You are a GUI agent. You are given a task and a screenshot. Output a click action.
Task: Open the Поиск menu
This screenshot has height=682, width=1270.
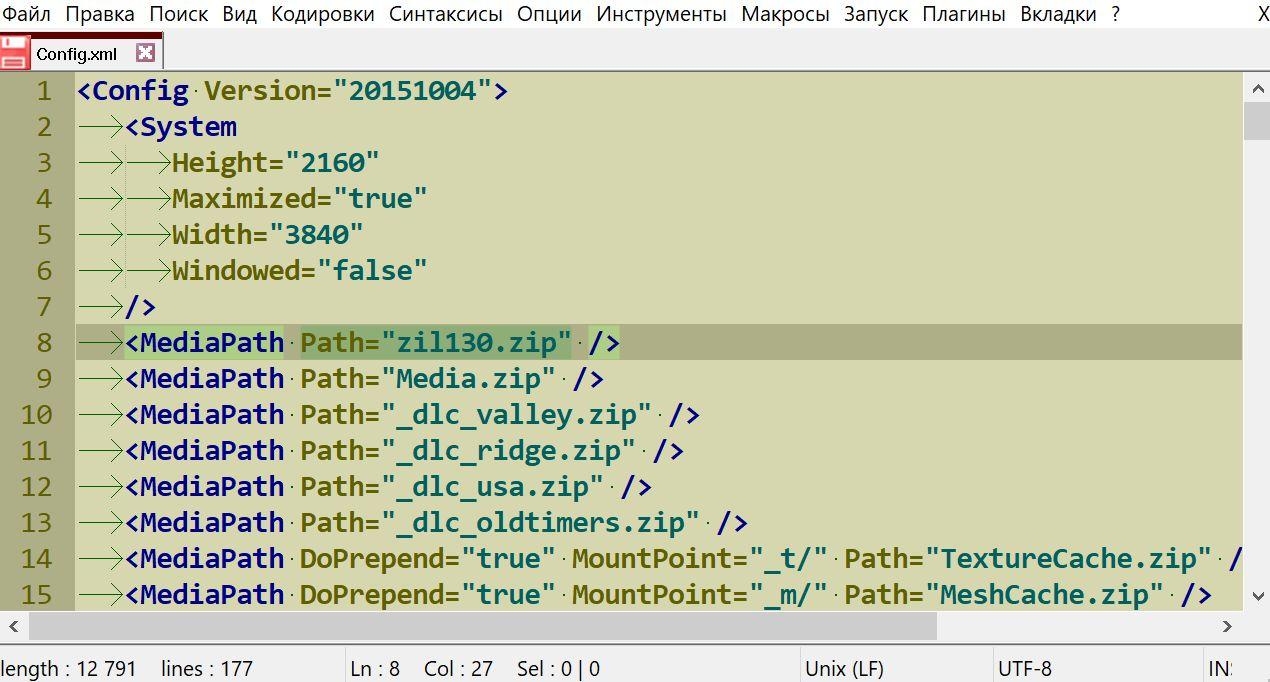pyautogui.click(x=179, y=14)
